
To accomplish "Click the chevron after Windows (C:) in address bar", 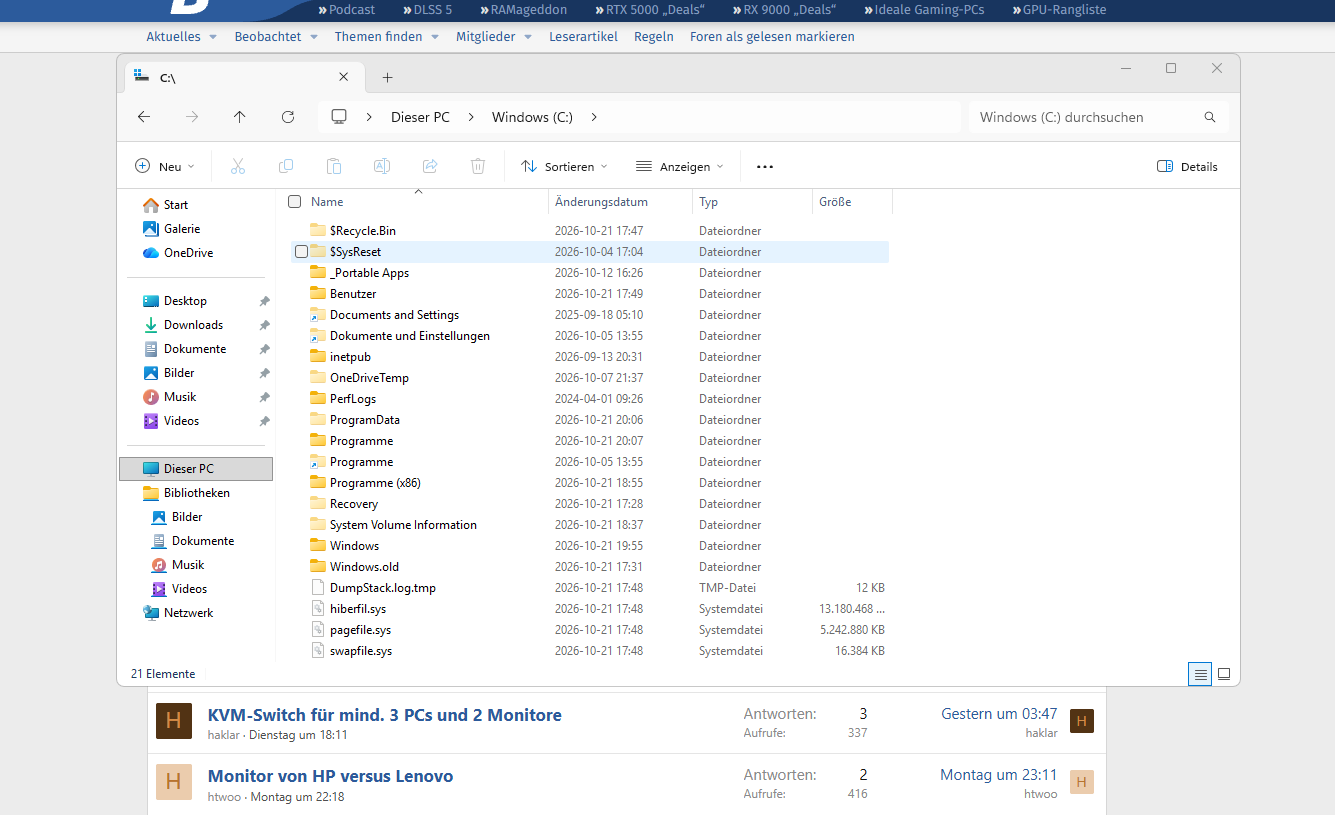I will (x=594, y=117).
